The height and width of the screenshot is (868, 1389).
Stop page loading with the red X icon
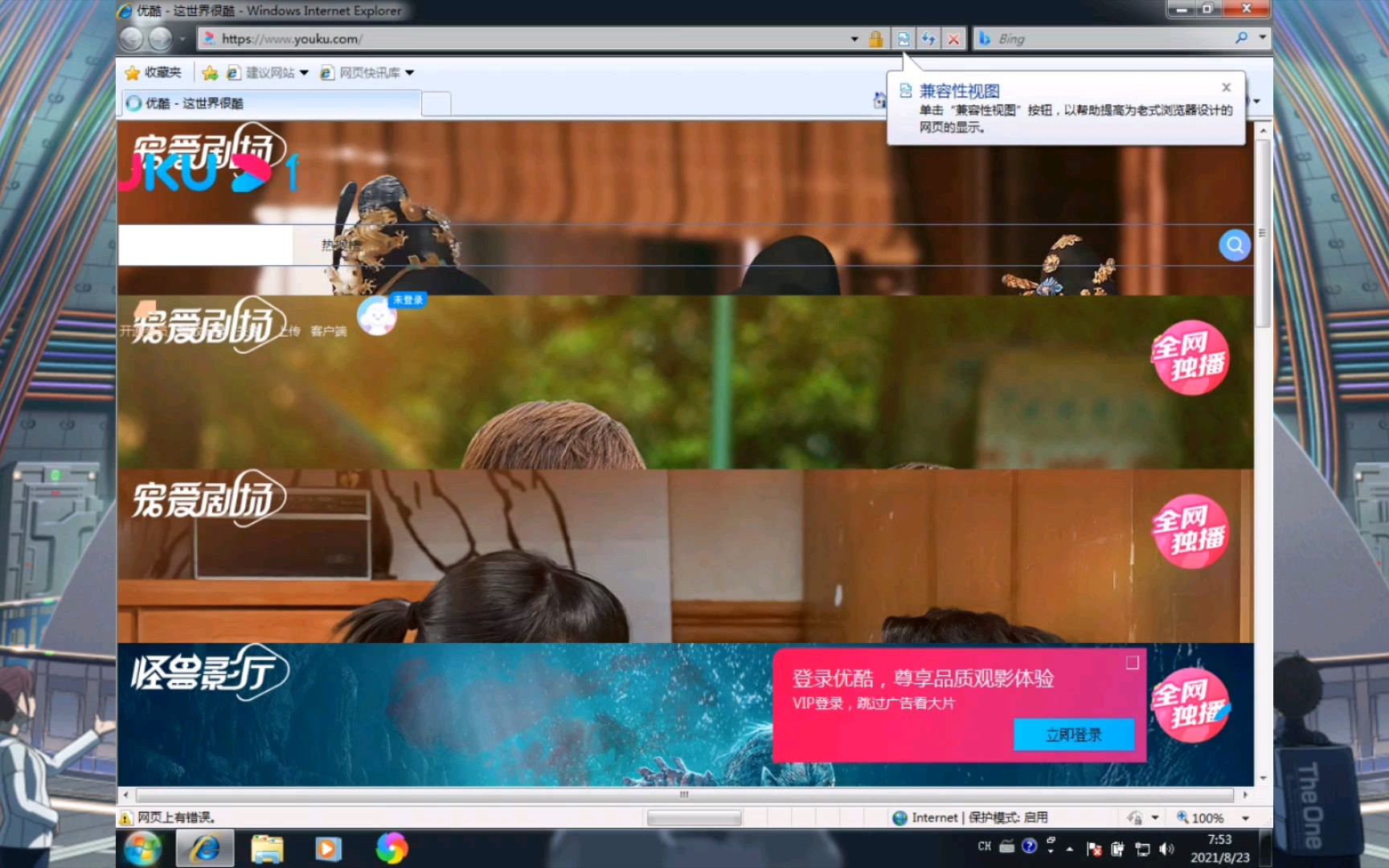tap(953, 38)
